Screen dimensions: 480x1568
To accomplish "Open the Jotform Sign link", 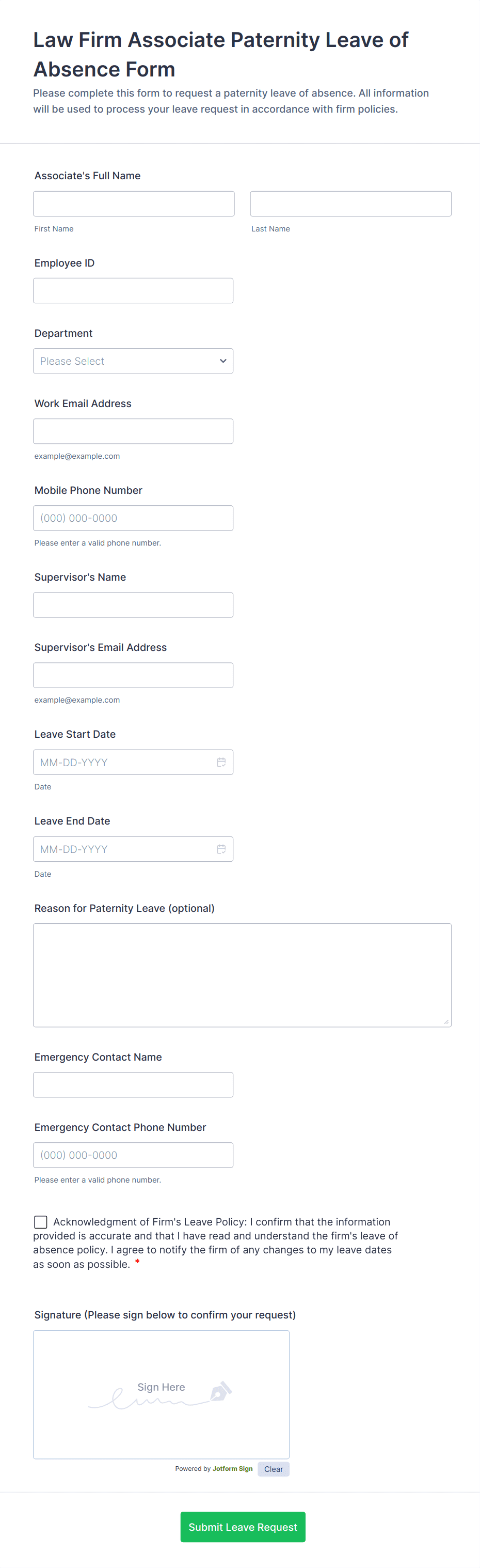I will (232, 1469).
